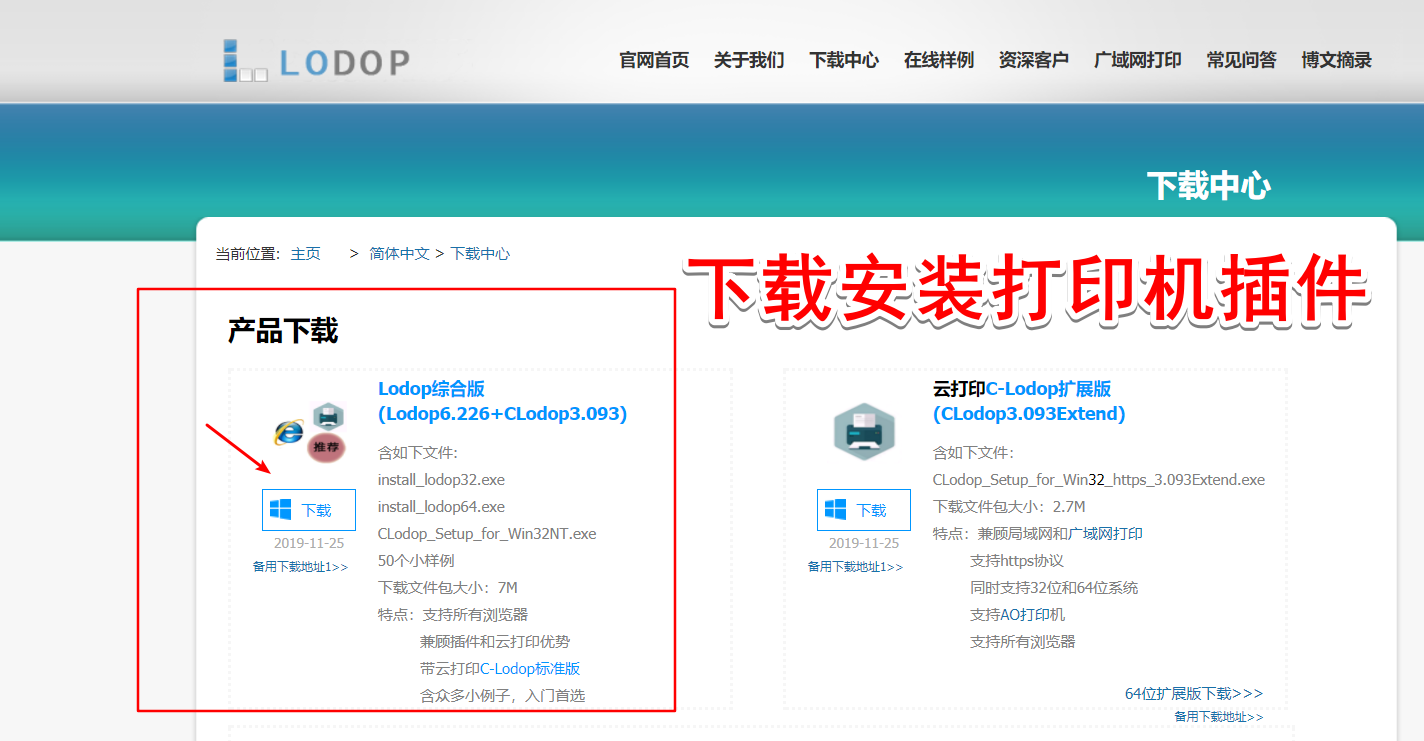Click the install_lodop64.exe file name
This screenshot has height=741, width=1424.
(441, 507)
